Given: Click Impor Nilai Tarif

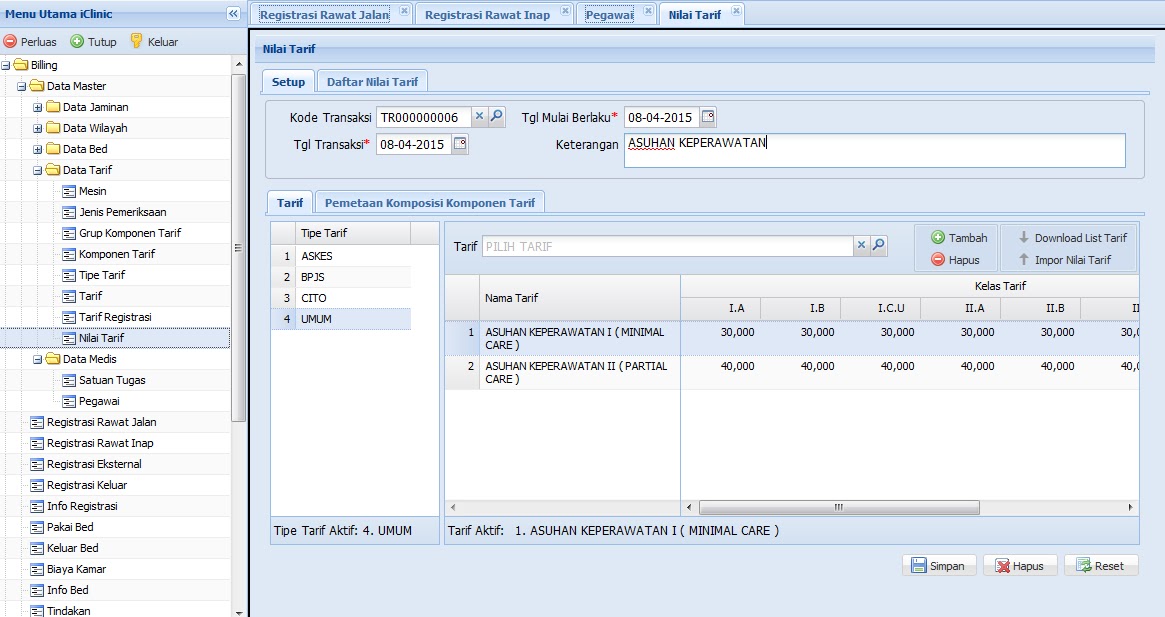Looking at the screenshot, I should click(x=1064, y=259).
